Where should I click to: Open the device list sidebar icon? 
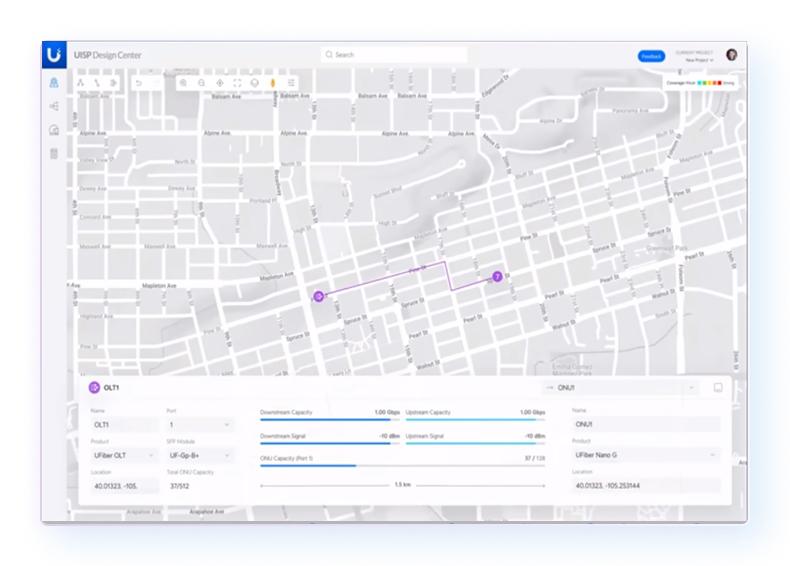54,153
